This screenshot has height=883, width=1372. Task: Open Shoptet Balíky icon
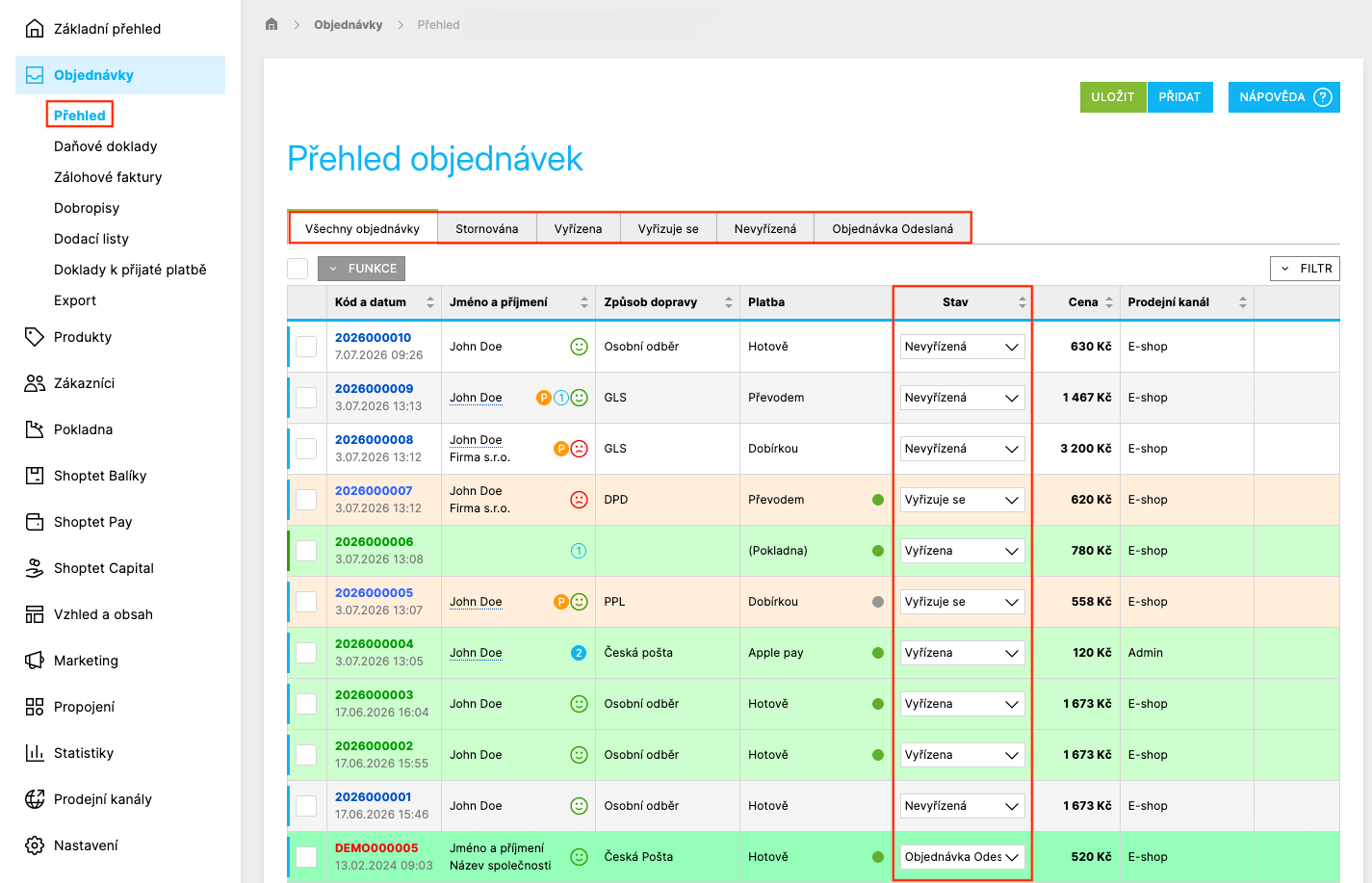click(x=35, y=476)
